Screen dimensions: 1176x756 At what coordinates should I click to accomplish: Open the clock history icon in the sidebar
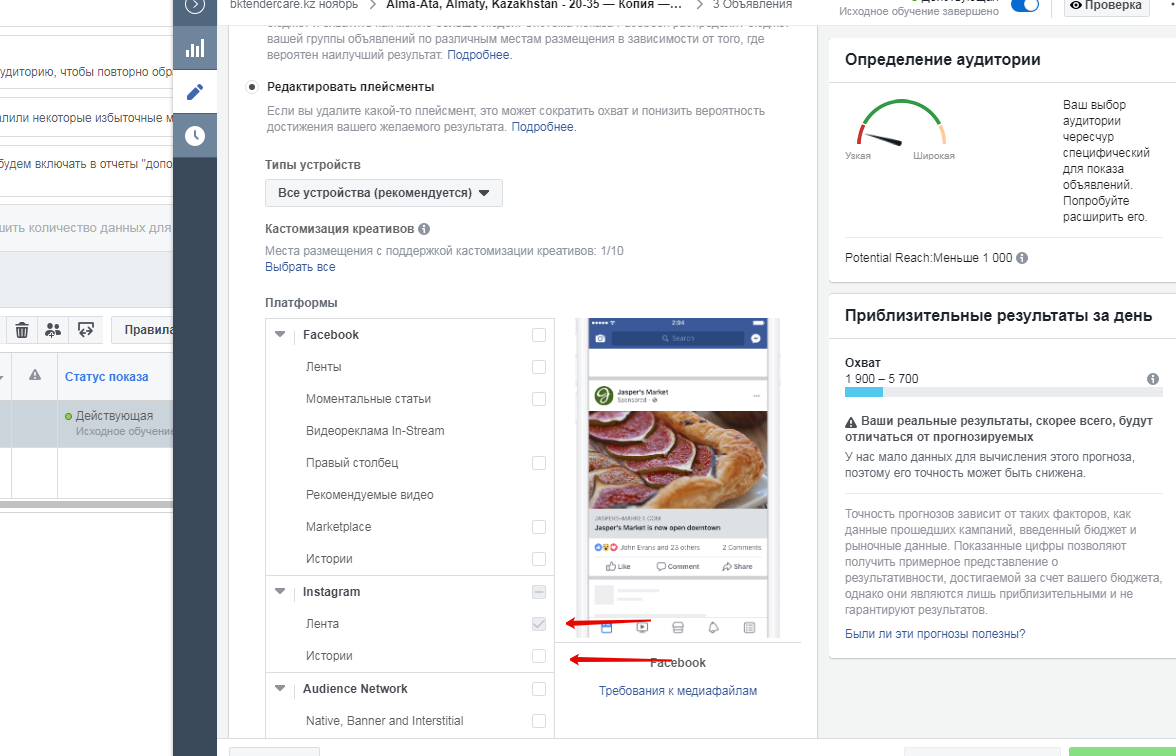pyautogui.click(x=195, y=136)
